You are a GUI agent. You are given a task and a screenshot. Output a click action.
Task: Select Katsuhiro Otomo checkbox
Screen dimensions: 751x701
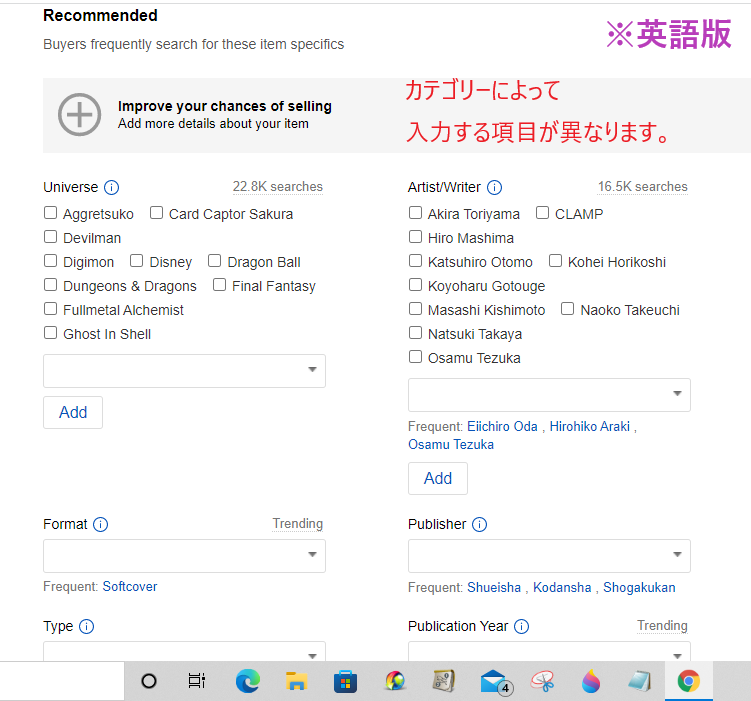pos(415,260)
